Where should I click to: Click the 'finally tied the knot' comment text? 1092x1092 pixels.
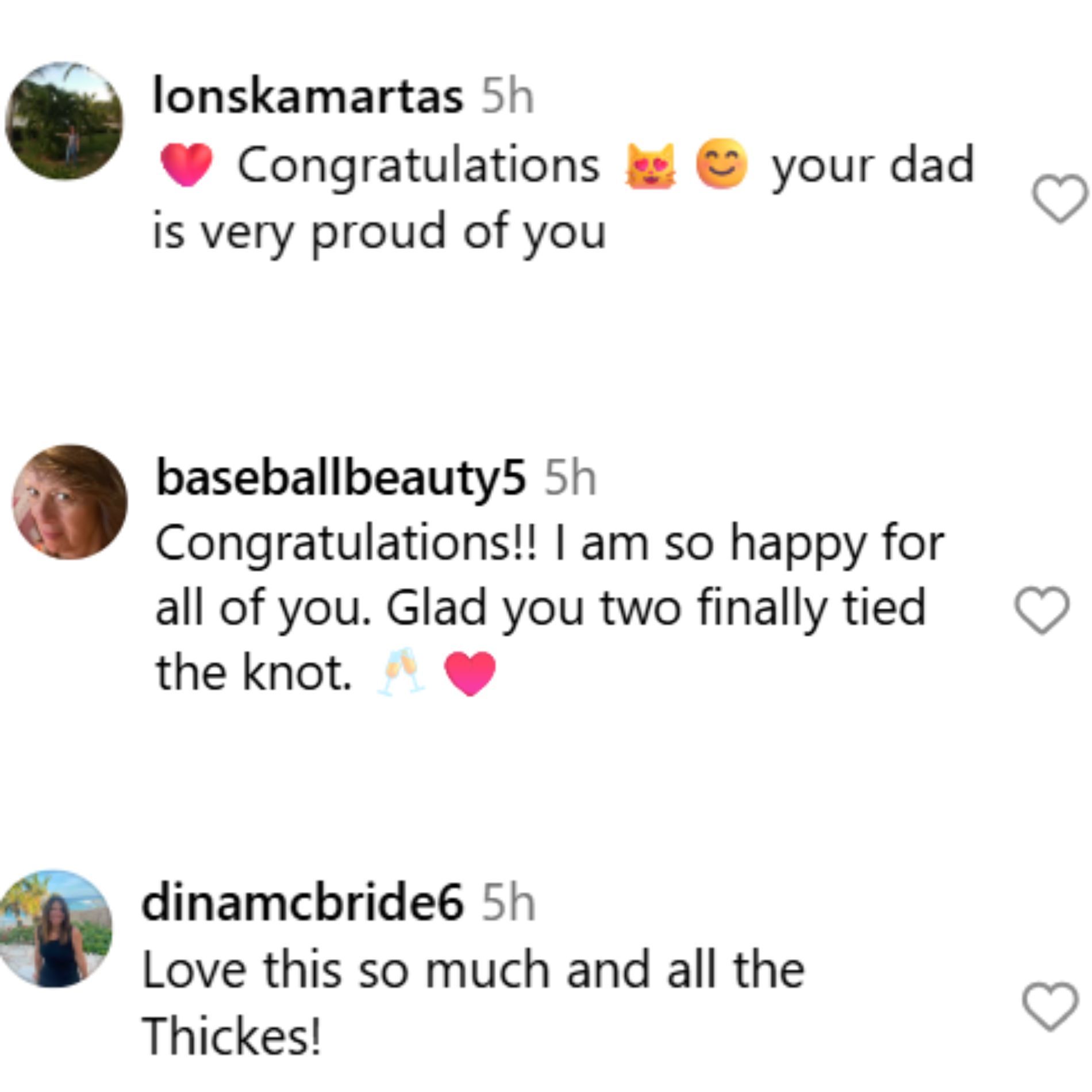[x=540, y=608]
